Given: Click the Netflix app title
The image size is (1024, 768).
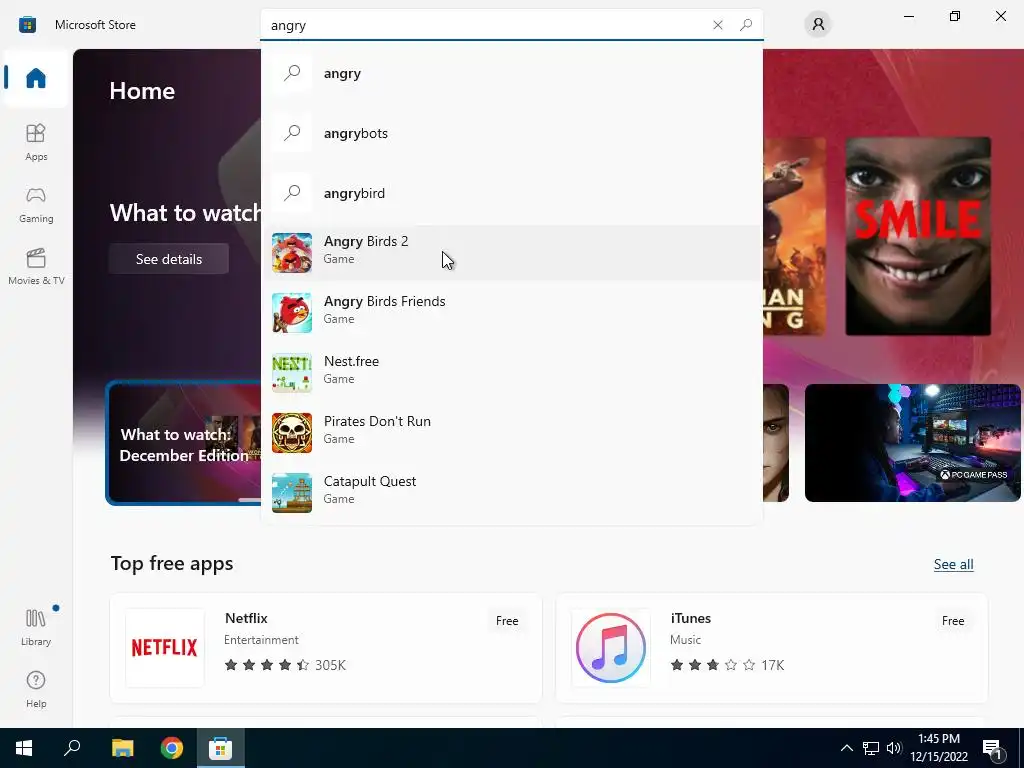Looking at the screenshot, I should 246,618.
